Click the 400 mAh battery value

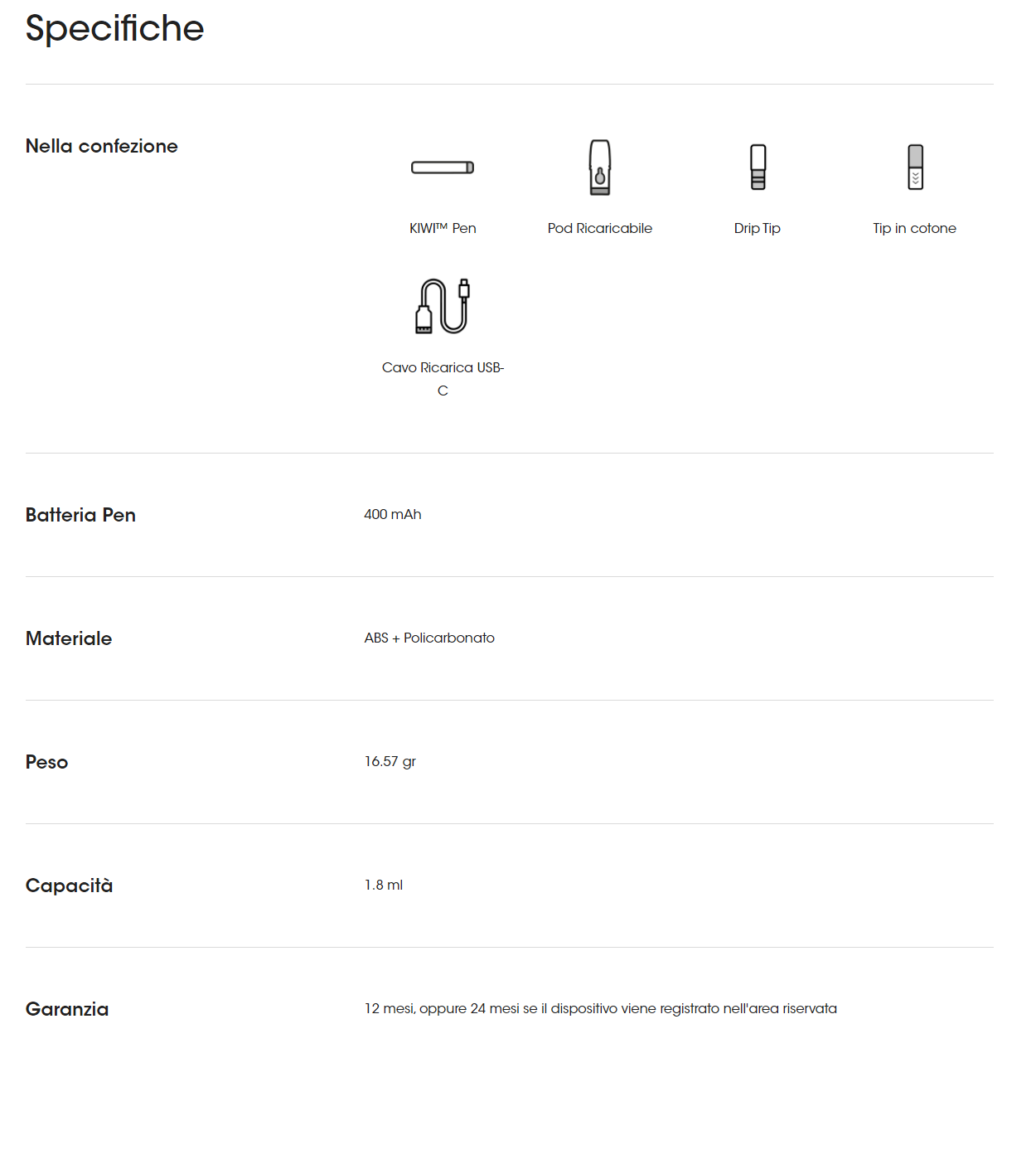393,514
